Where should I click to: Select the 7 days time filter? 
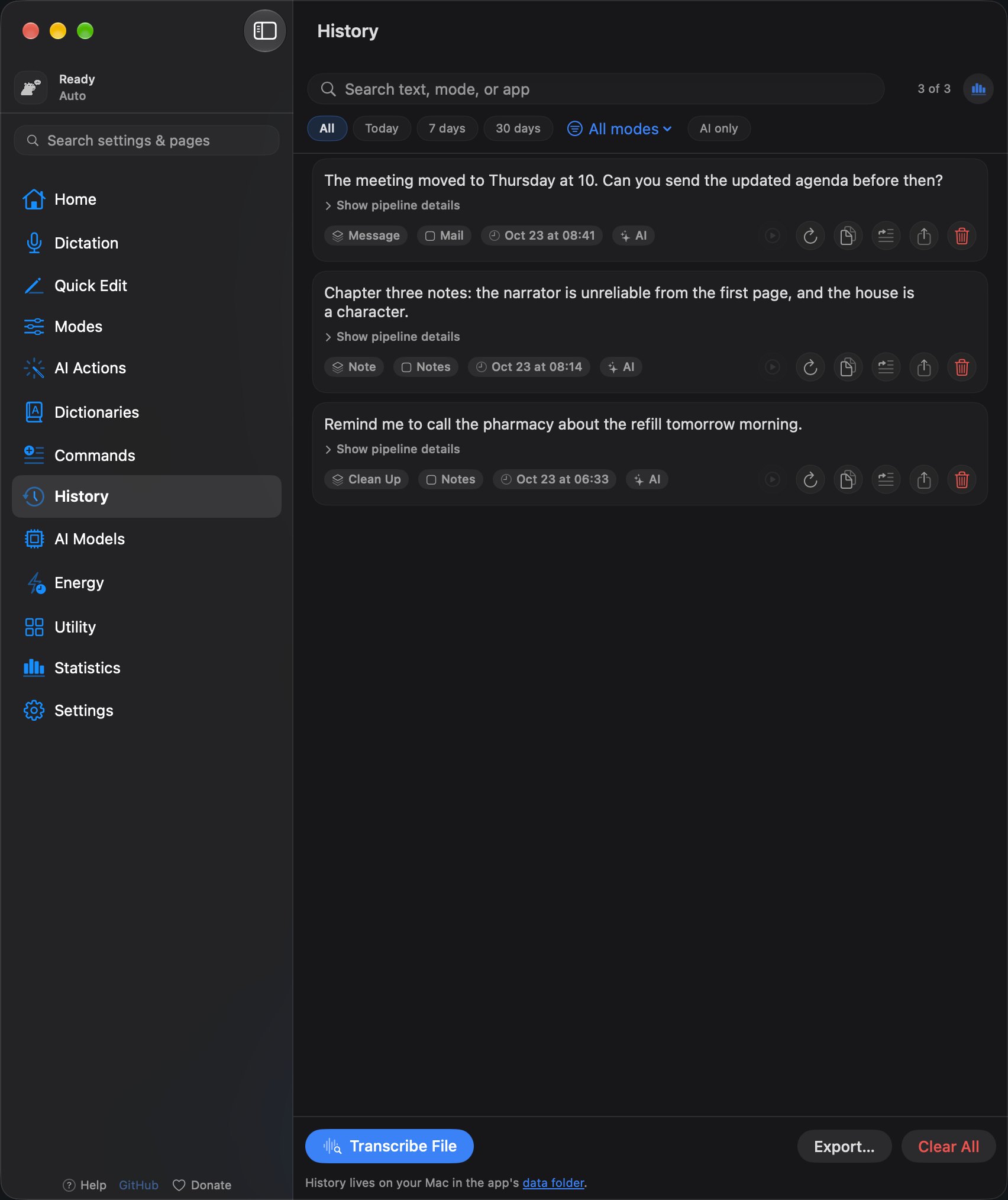click(447, 128)
